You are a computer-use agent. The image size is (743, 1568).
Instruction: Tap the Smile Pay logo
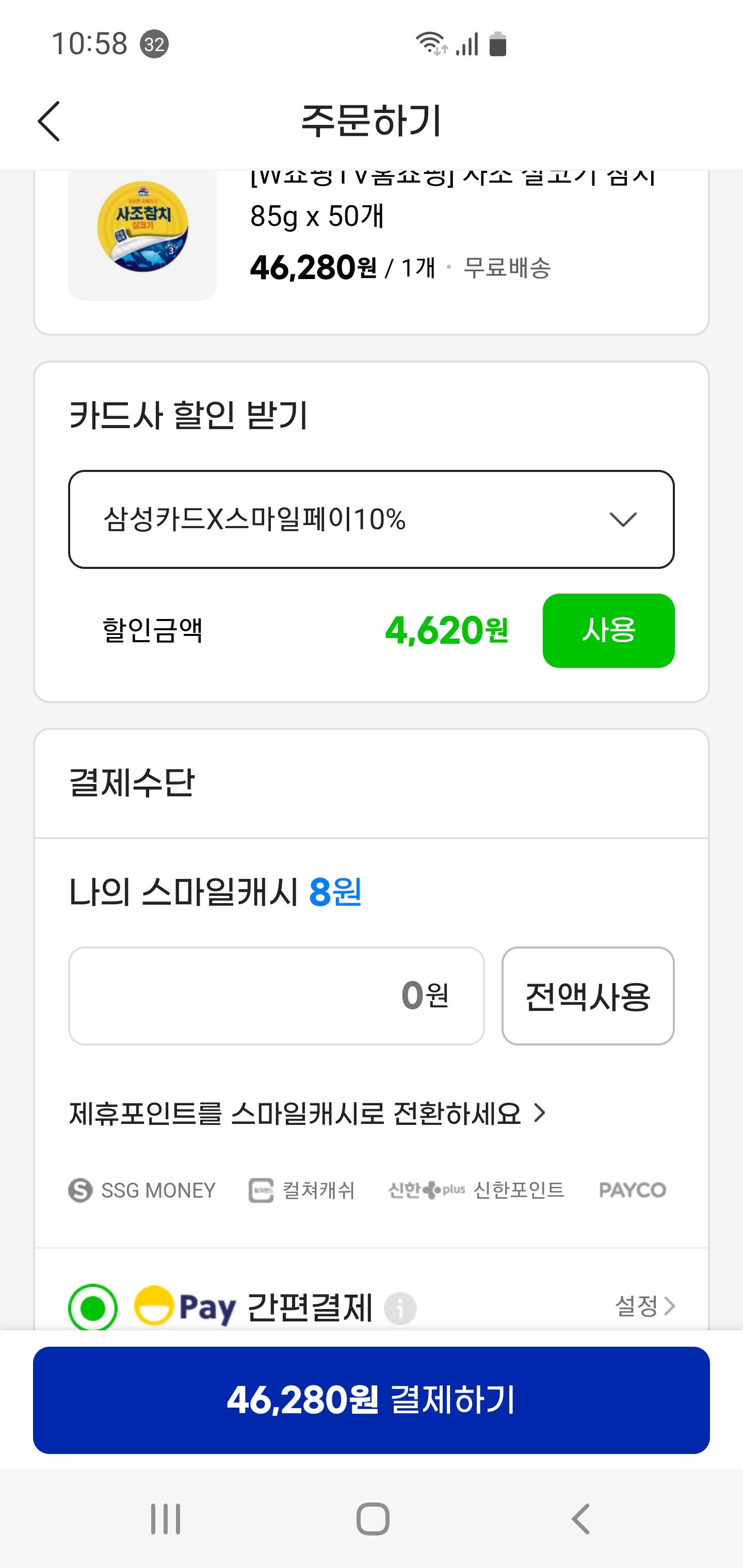[x=185, y=1305]
